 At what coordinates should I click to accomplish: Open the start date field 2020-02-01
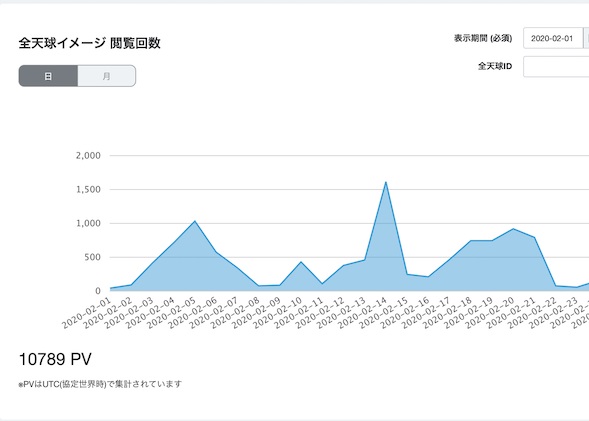(553, 38)
